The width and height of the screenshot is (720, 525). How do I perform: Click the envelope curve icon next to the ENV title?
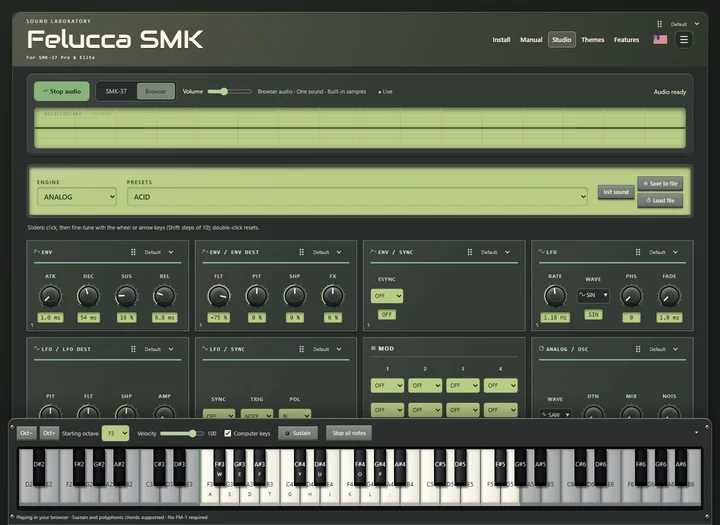click(37, 252)
